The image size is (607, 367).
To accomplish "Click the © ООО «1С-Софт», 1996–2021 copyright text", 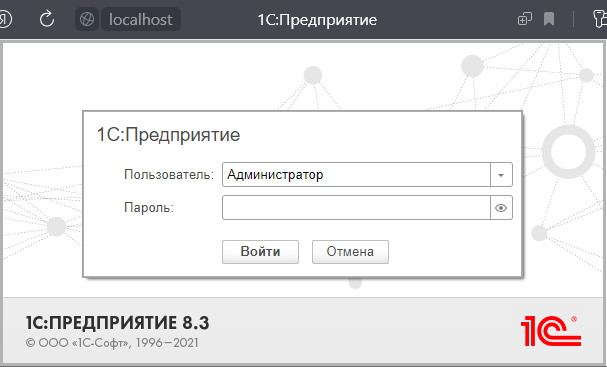I will tap(112, 343).
